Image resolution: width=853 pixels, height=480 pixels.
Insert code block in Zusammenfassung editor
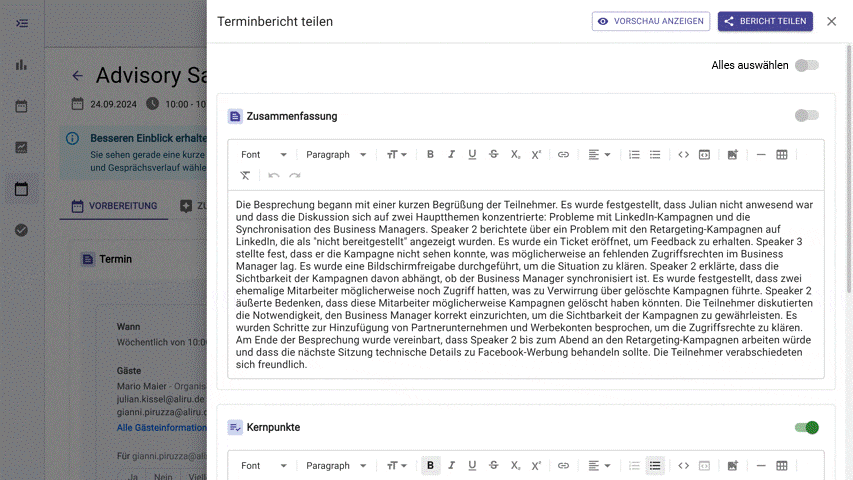pyautogui.click(x=704, y=155)
